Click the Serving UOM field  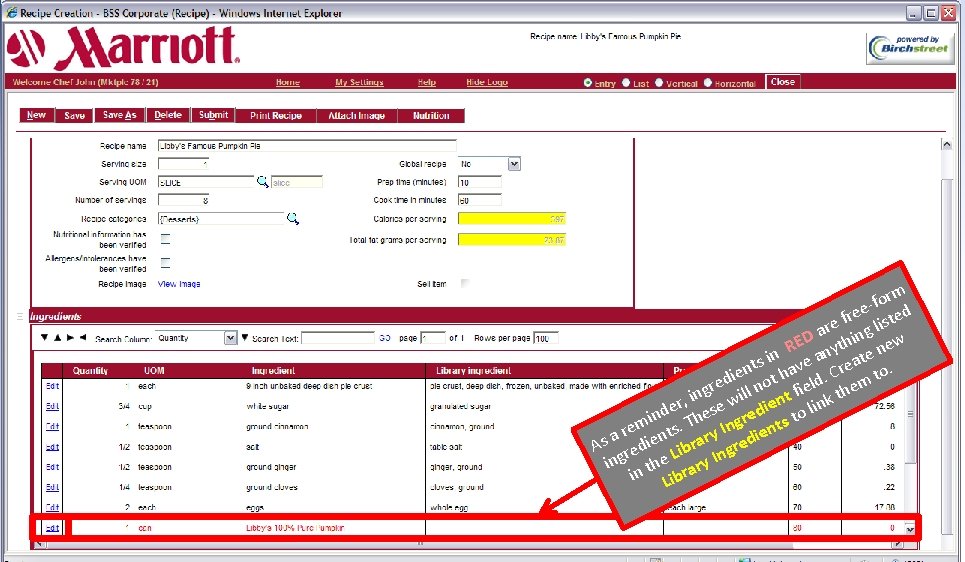pos(206,182)
